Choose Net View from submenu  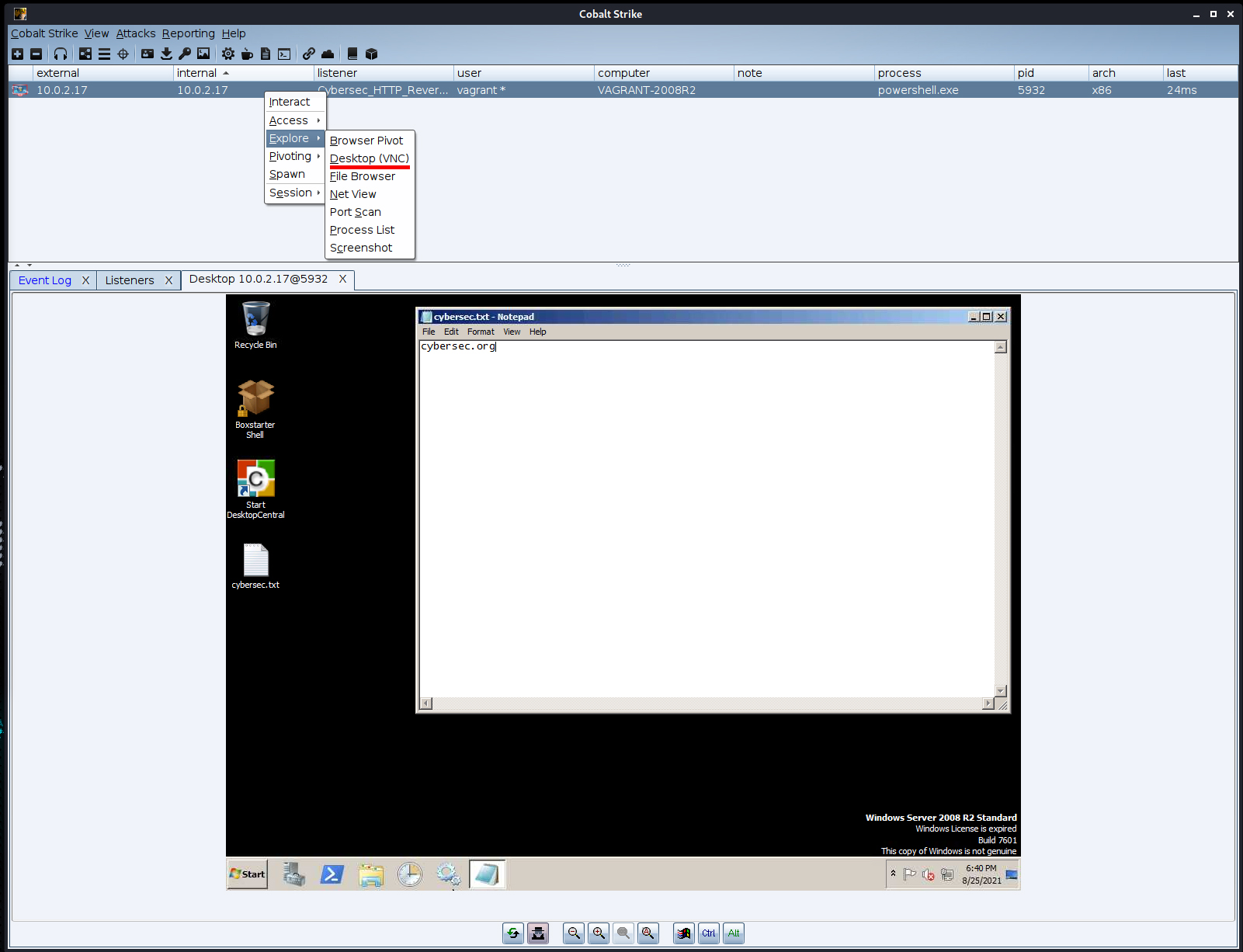[370, 194]
